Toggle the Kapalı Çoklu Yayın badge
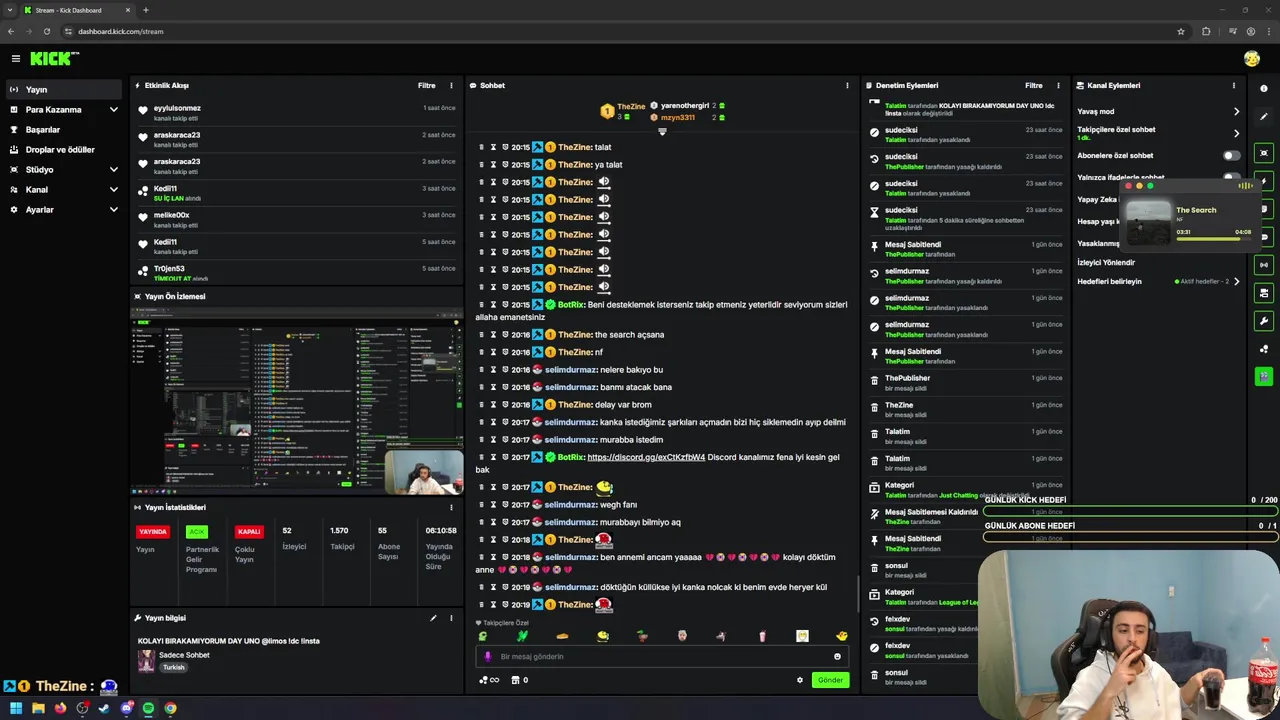Screen dimensions: 1280x720 click(249, 532)
